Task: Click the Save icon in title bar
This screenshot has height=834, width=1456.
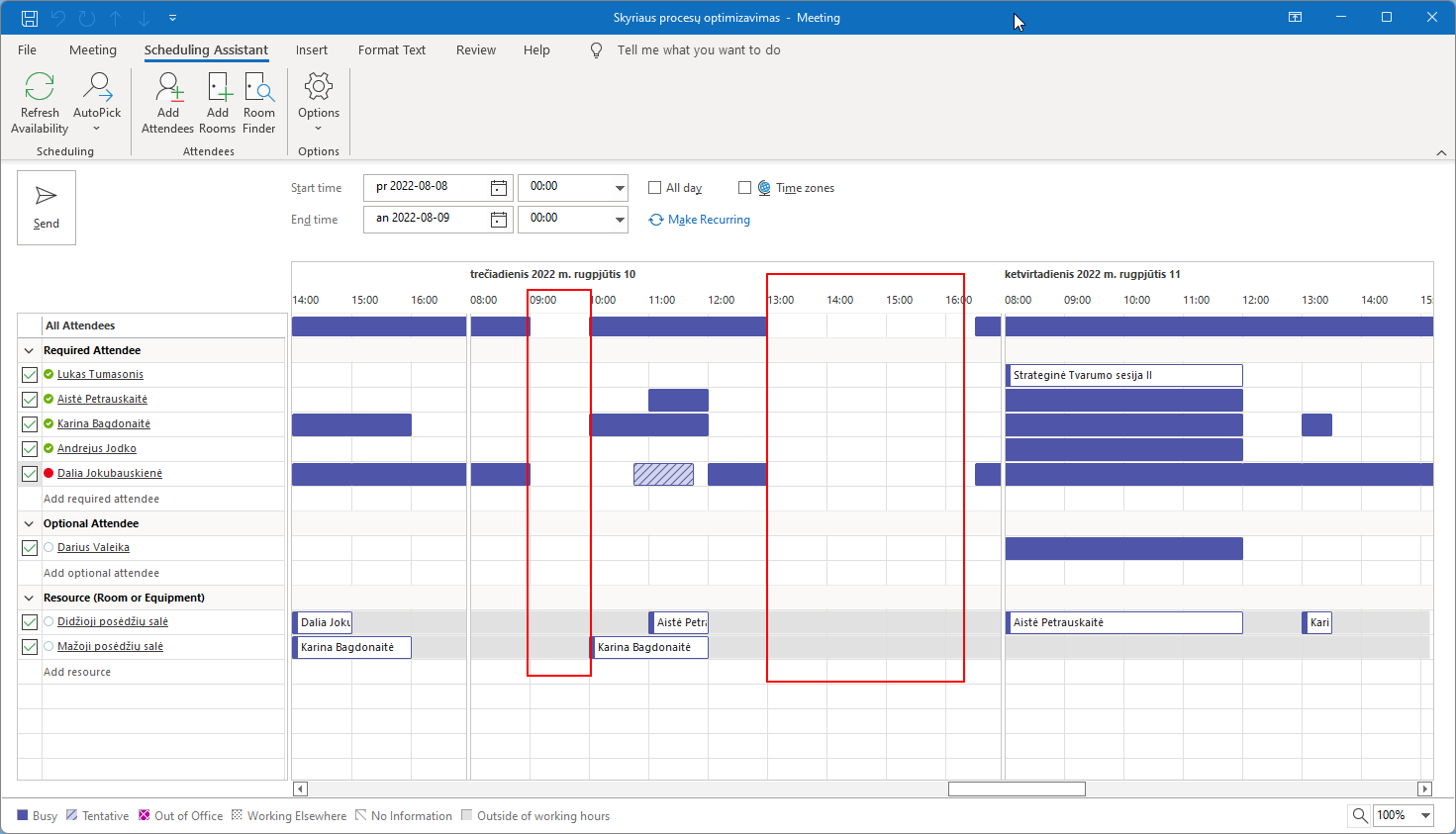Action: coord(30,18)
